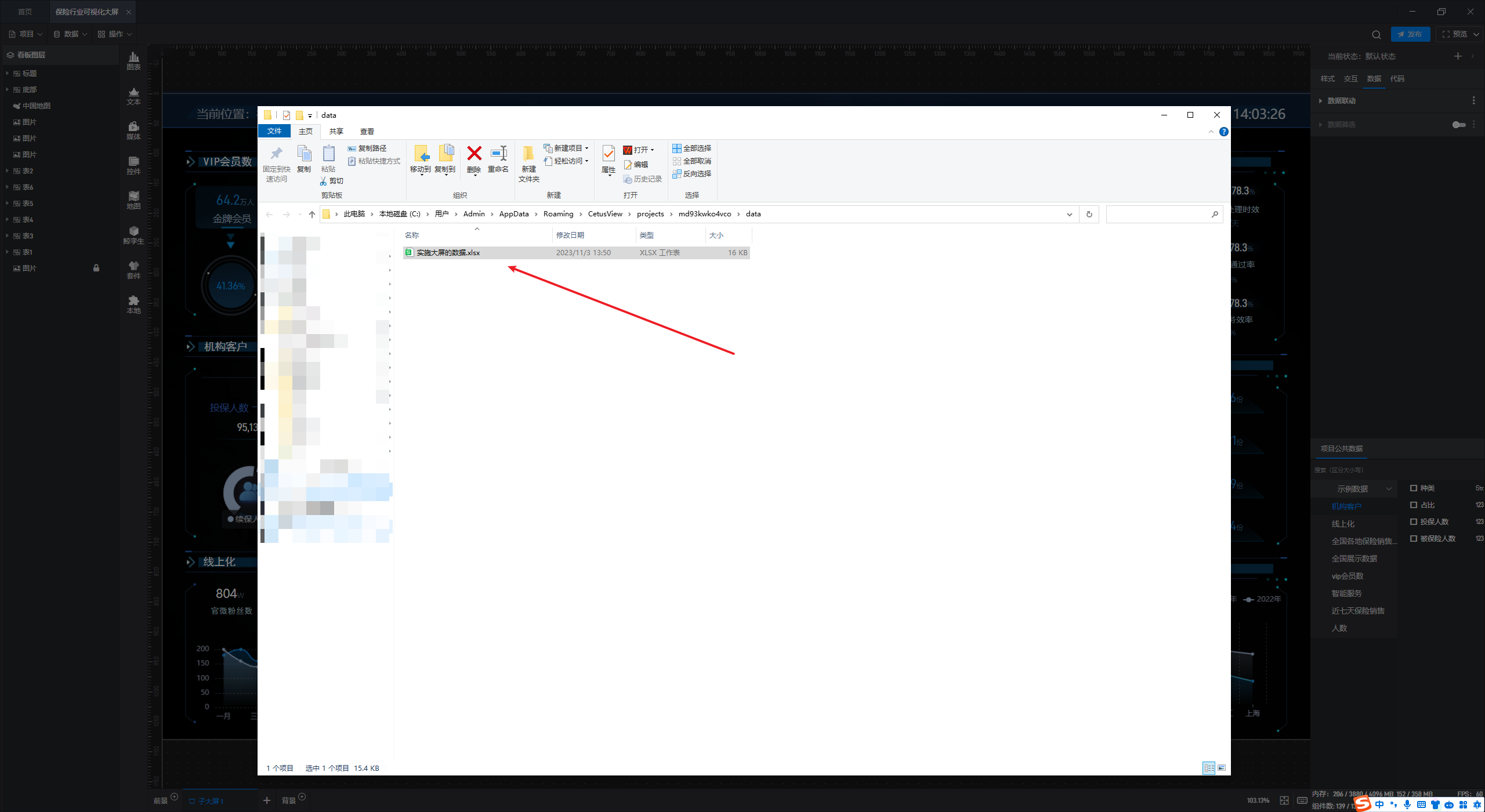The height and width of the screenshot is (812, 1485).
Task: Click the refresh button beside address bar
Action: pos(1089,214)
